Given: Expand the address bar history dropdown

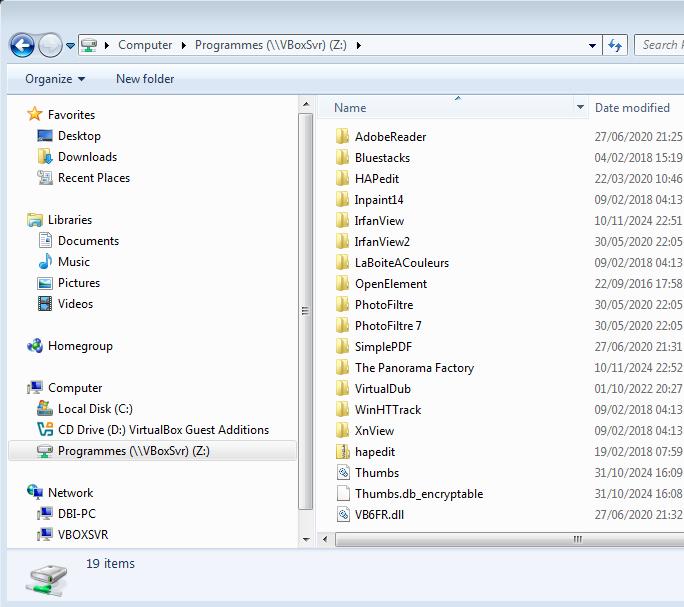Looking at the screenshot, I should pyautogui.click(x=592, y=45).
